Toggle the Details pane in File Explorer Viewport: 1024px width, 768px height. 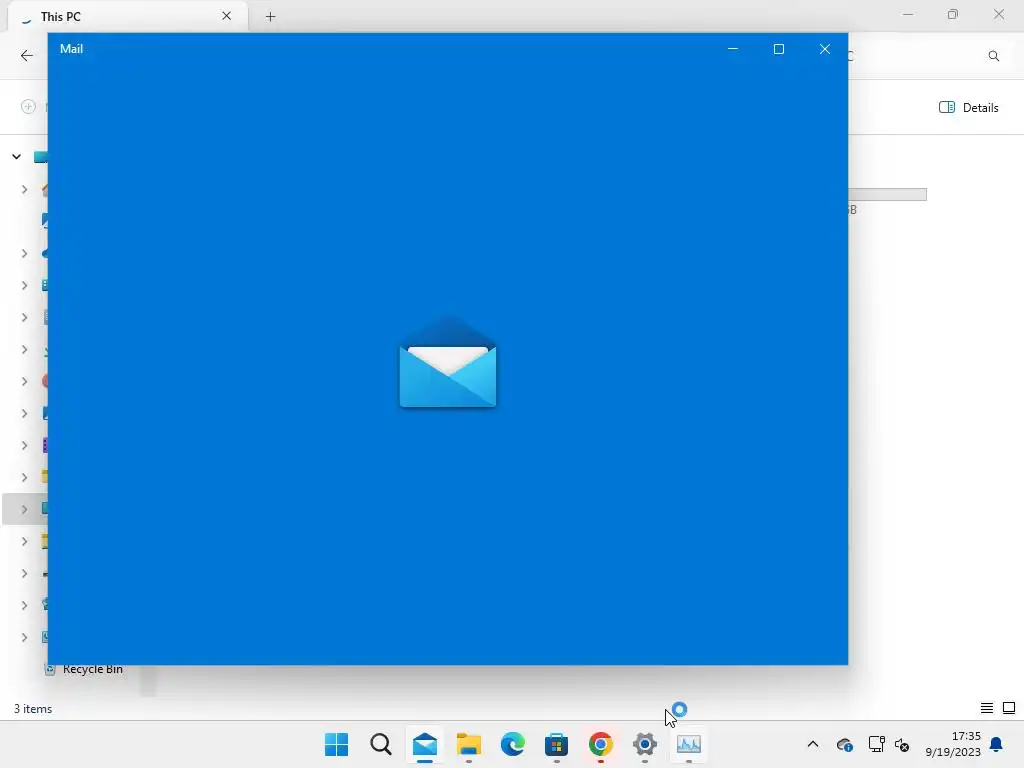(968, 108)
